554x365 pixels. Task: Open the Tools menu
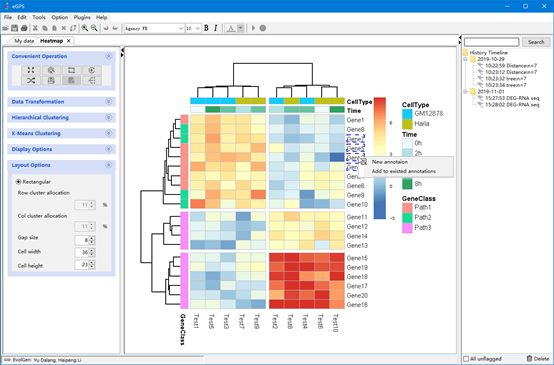(39, 17)
